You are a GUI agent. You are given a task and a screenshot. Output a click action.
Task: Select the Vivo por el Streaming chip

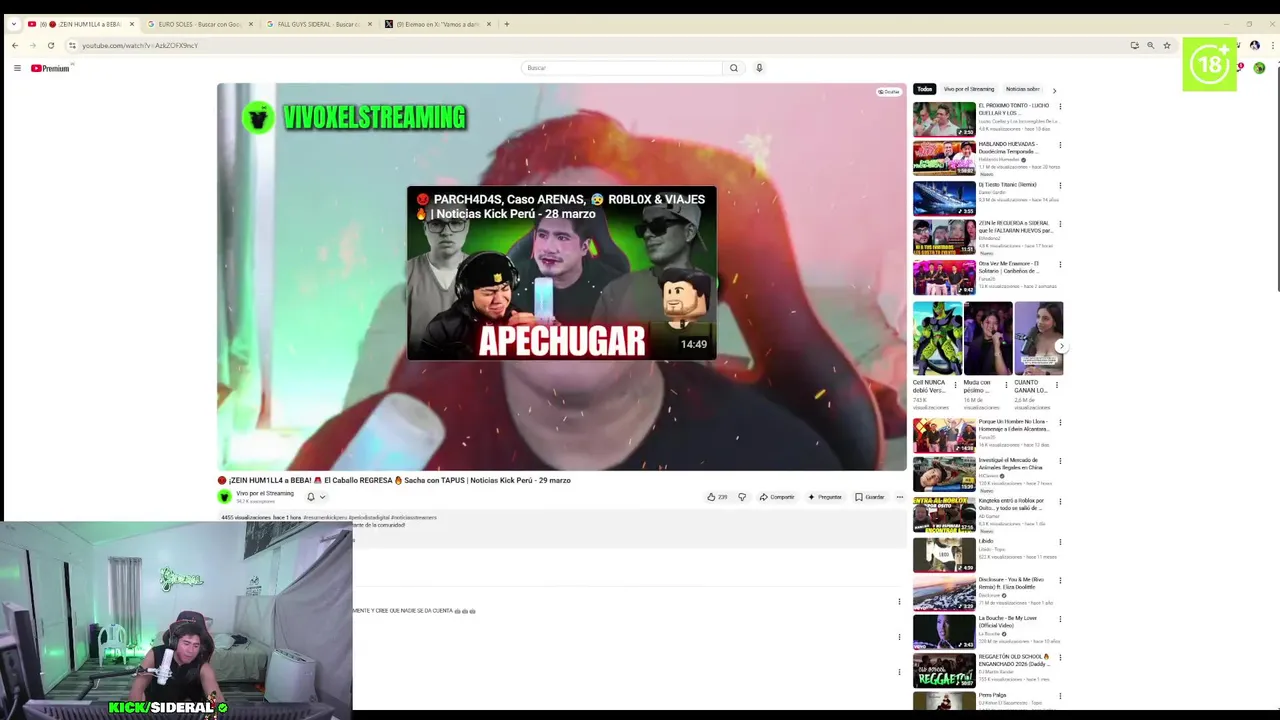click(x=969, y=89)
